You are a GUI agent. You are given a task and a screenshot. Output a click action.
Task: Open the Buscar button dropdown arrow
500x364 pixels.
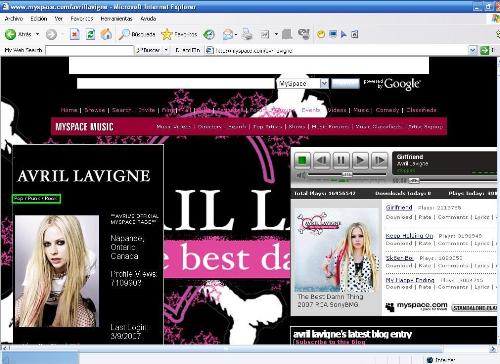point(166,50)
